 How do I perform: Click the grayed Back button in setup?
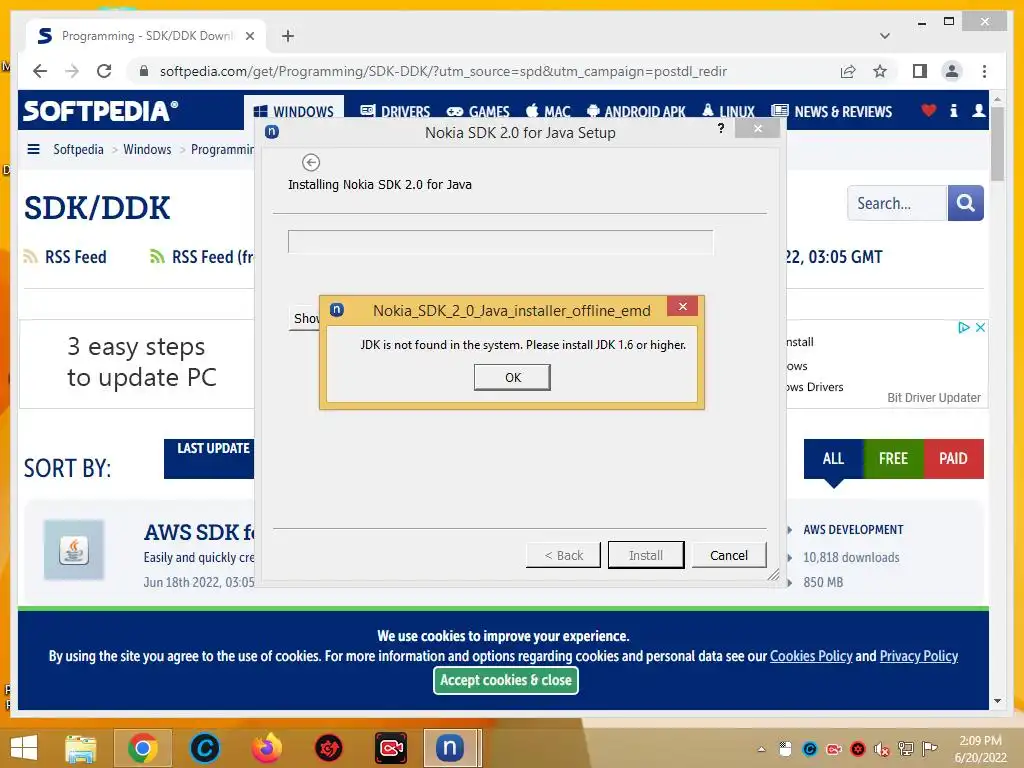click(x=563, y=555)
